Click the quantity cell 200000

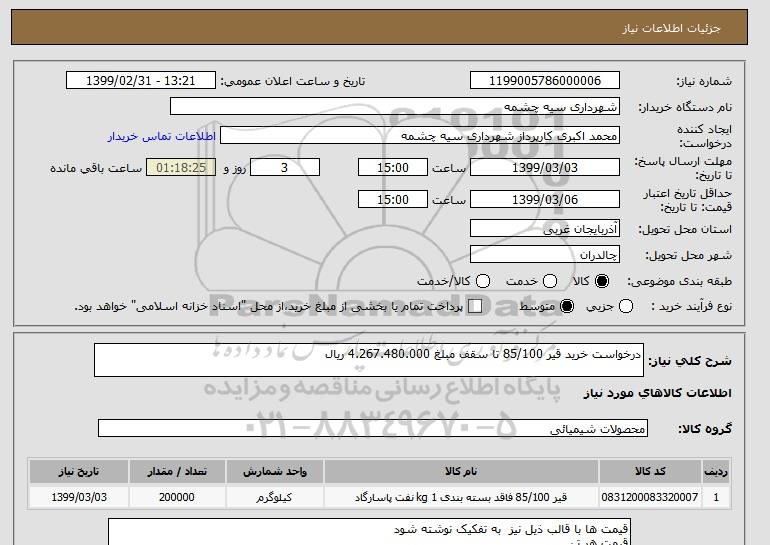(177, 497)
